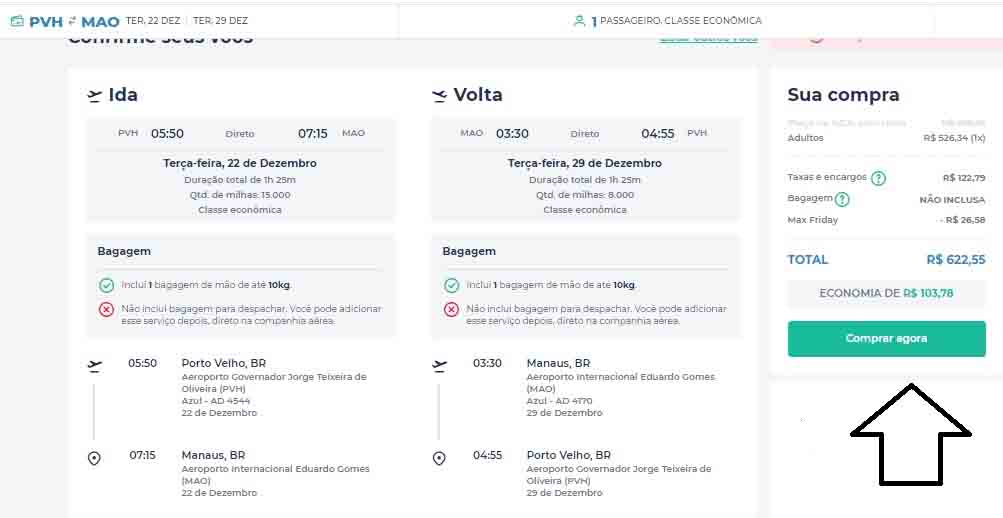Click Porto Velho location pin in Volta
This screenshot has width=1003, height=518.
tap(439, 458)
